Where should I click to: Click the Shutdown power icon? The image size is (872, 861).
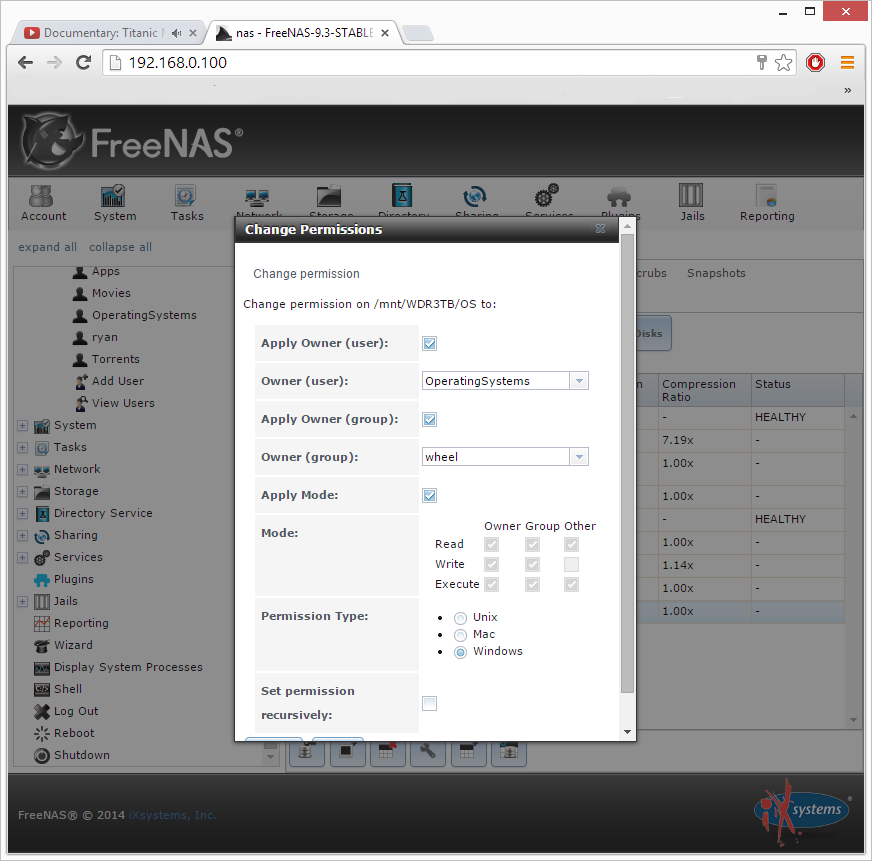tap(42, 755)
